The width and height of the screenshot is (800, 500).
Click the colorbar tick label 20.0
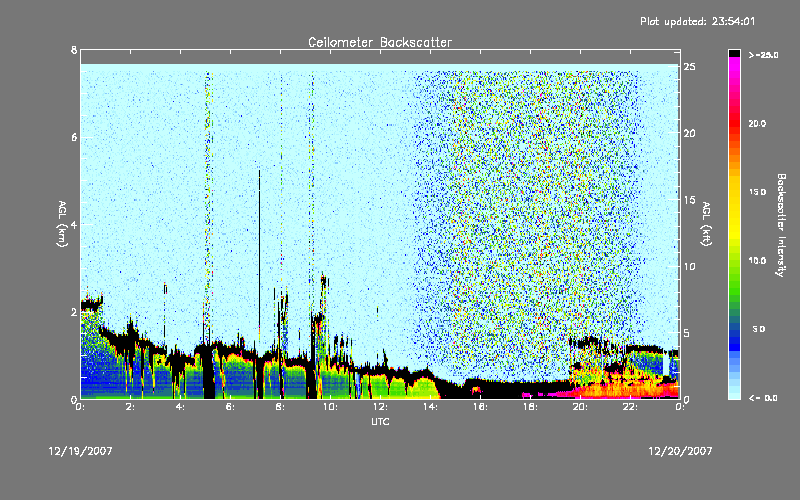click(757, 124)
